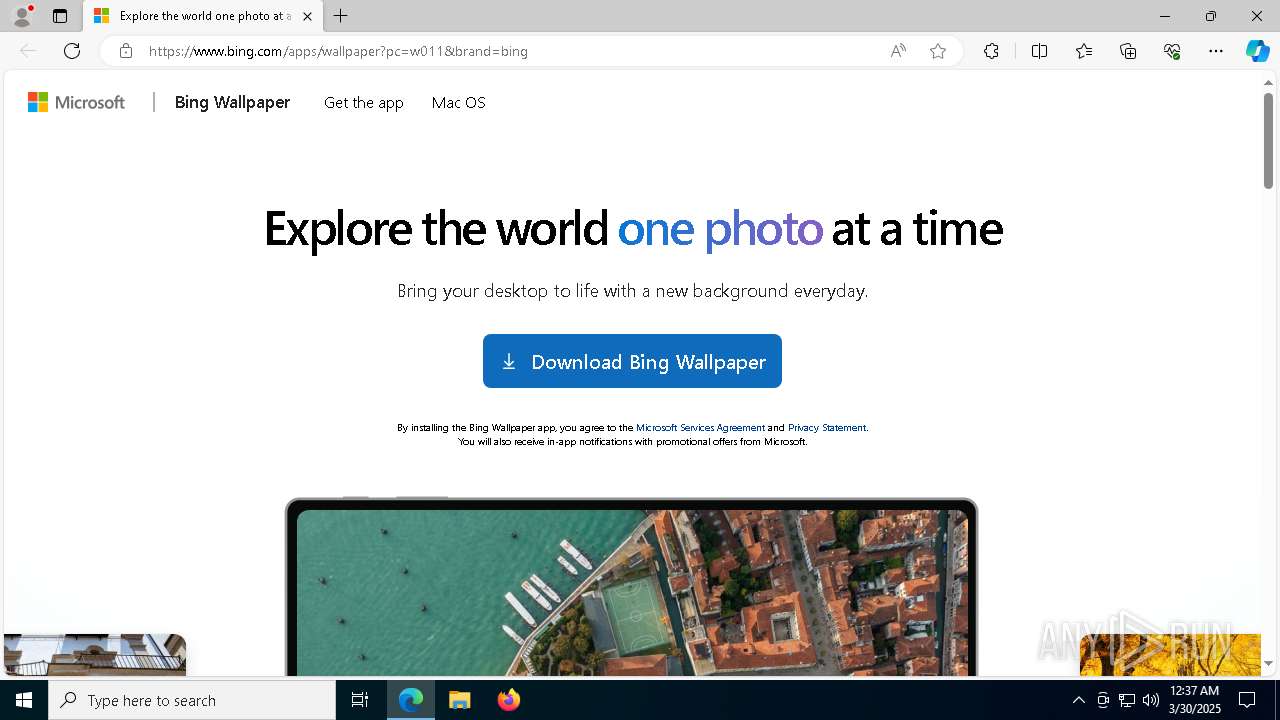This screenshot has height=720, width=1280.
Task: Open the browser profile icon
Action: pyautogui.click(x=22, y=16)
